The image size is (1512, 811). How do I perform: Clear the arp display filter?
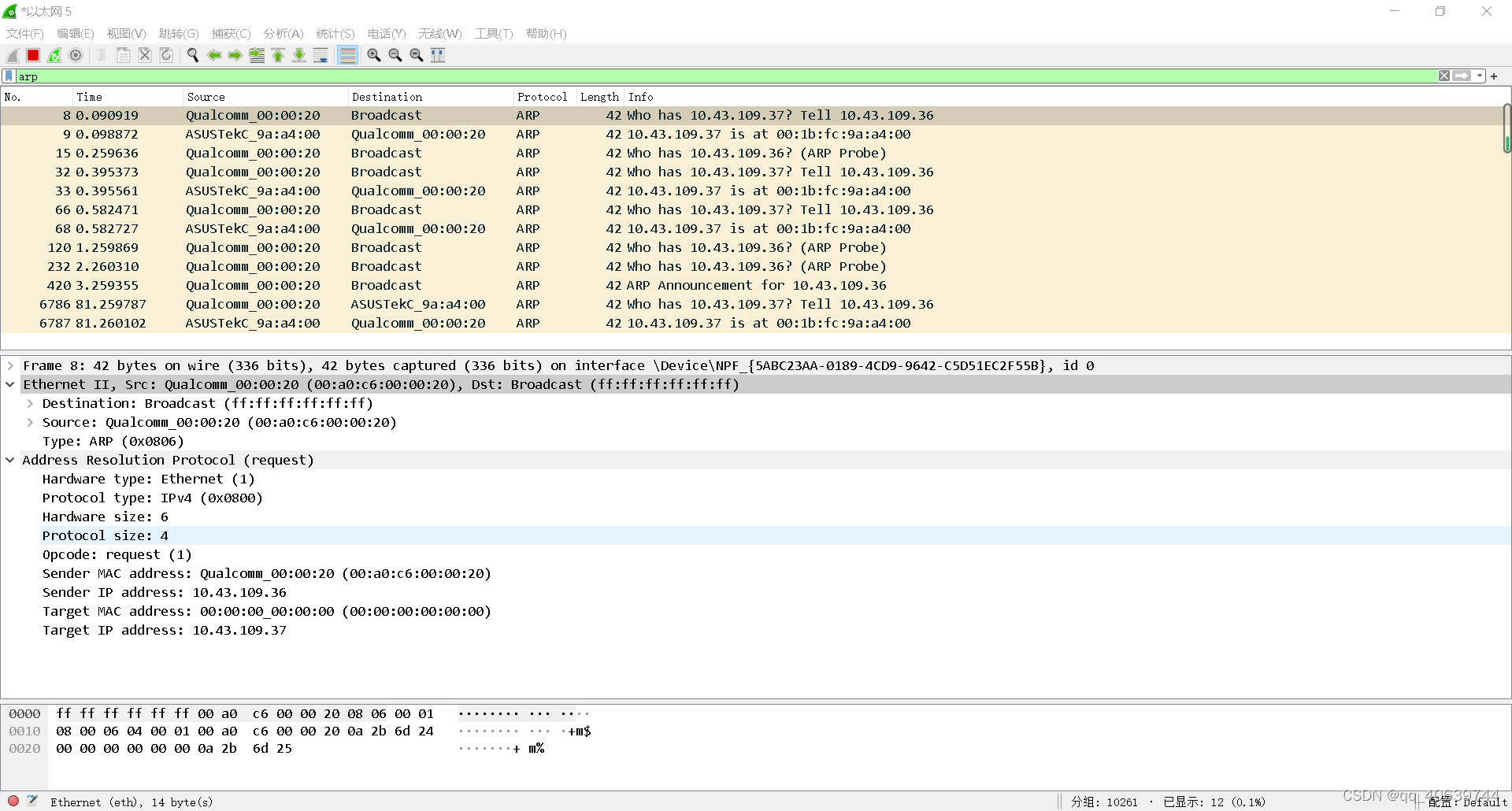[1443, 76]
